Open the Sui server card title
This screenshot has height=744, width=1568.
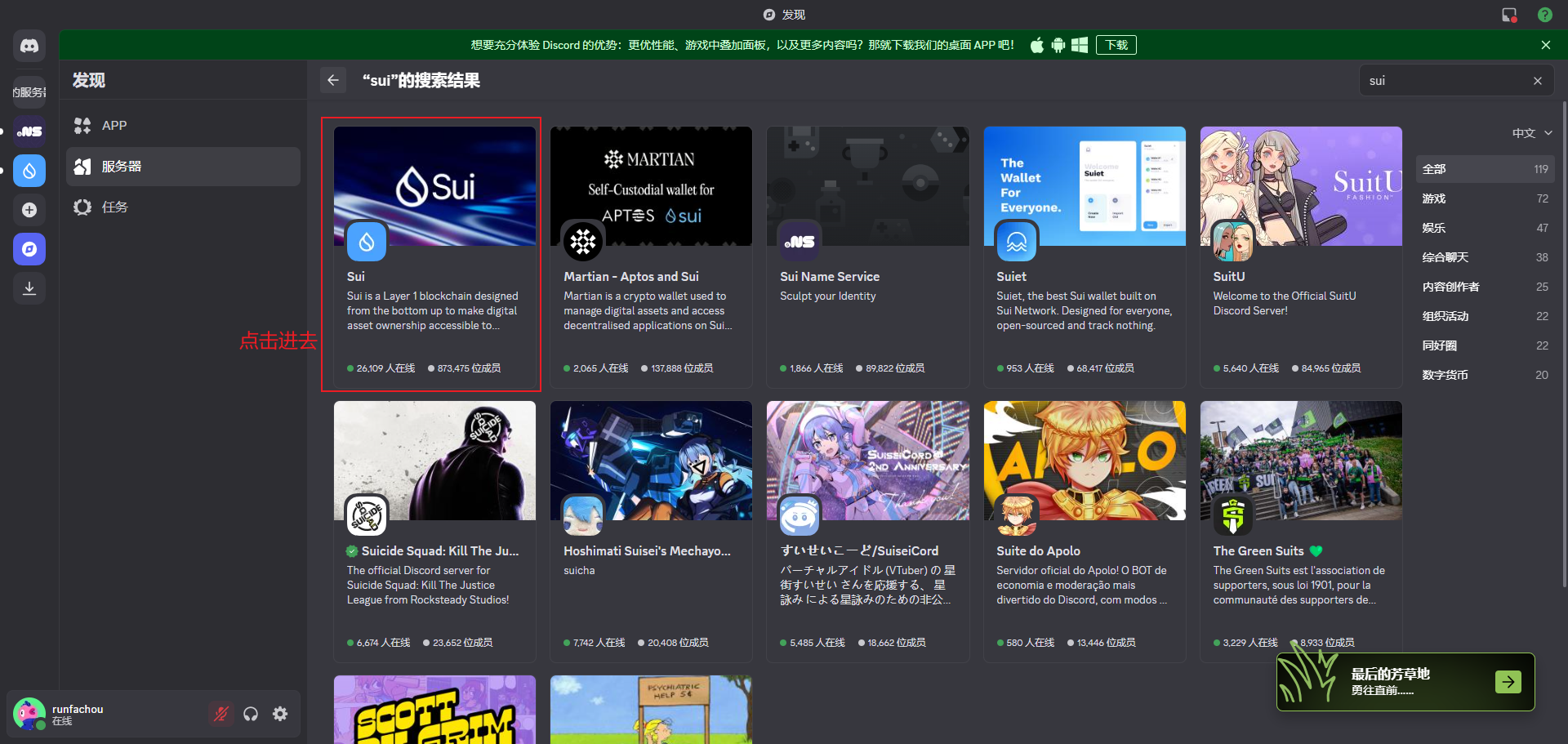[x=356, y=277]
